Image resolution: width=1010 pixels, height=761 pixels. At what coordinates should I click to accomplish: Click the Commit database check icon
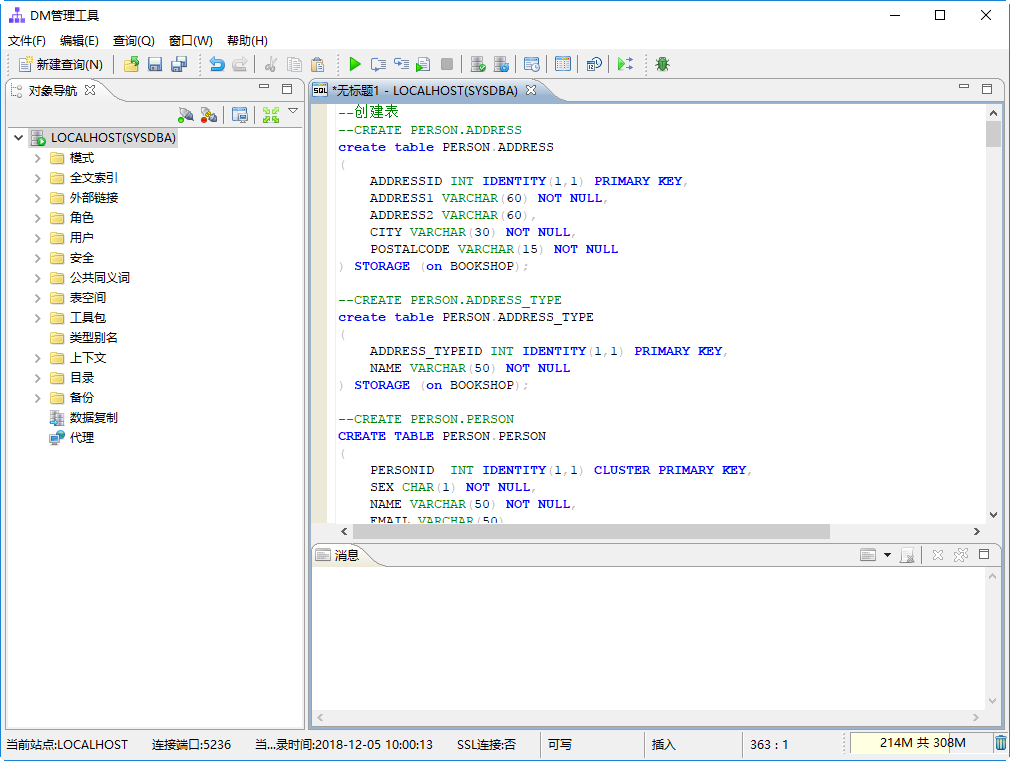click(x=477, y=64)
